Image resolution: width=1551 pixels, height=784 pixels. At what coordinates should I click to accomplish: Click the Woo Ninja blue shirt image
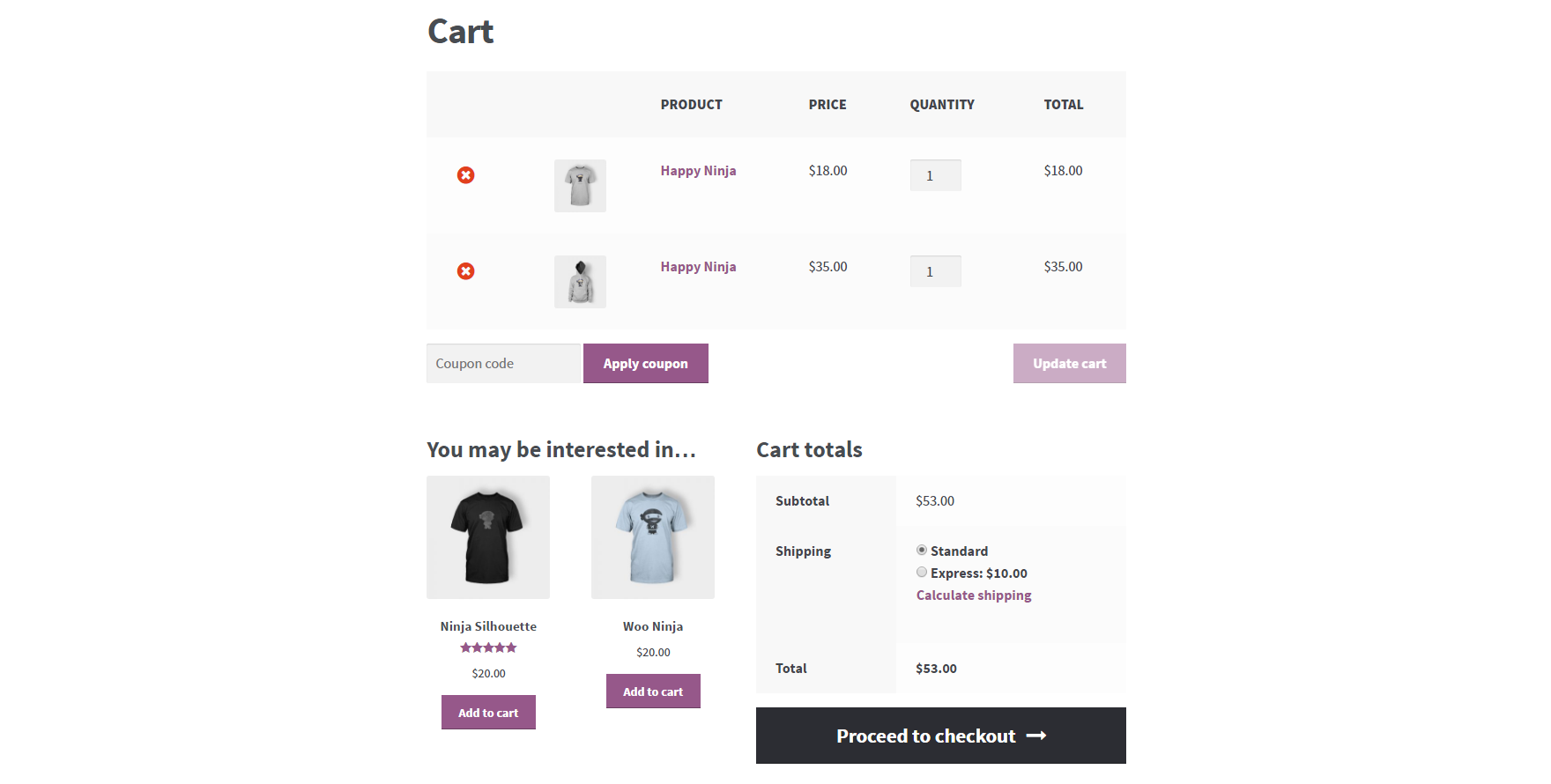653,537
